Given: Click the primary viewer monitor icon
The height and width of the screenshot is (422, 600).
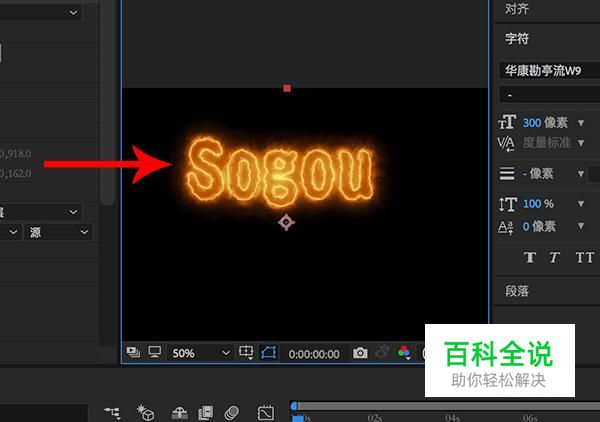Looking at the screenshot, I should (155, 352).
